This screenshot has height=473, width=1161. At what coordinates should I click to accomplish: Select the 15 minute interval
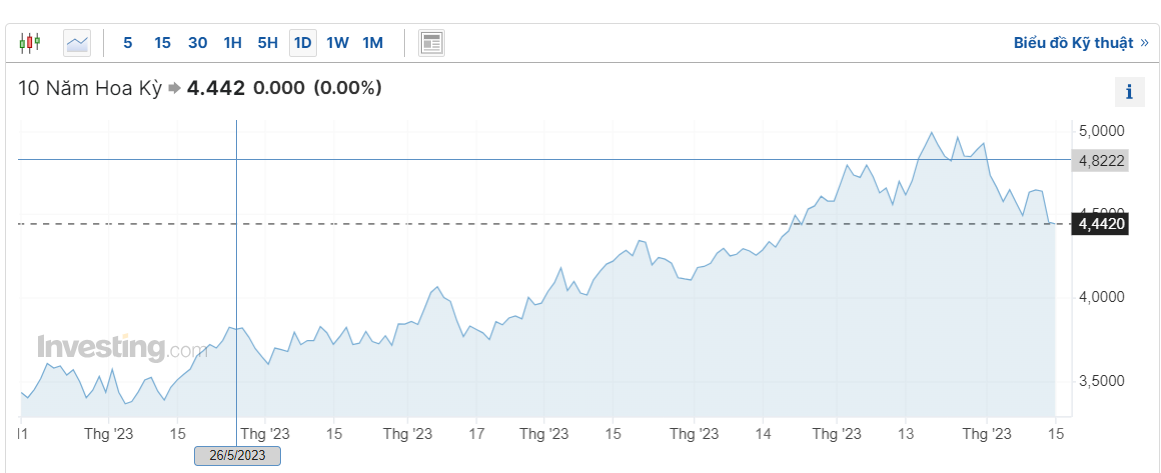[162, 43]
